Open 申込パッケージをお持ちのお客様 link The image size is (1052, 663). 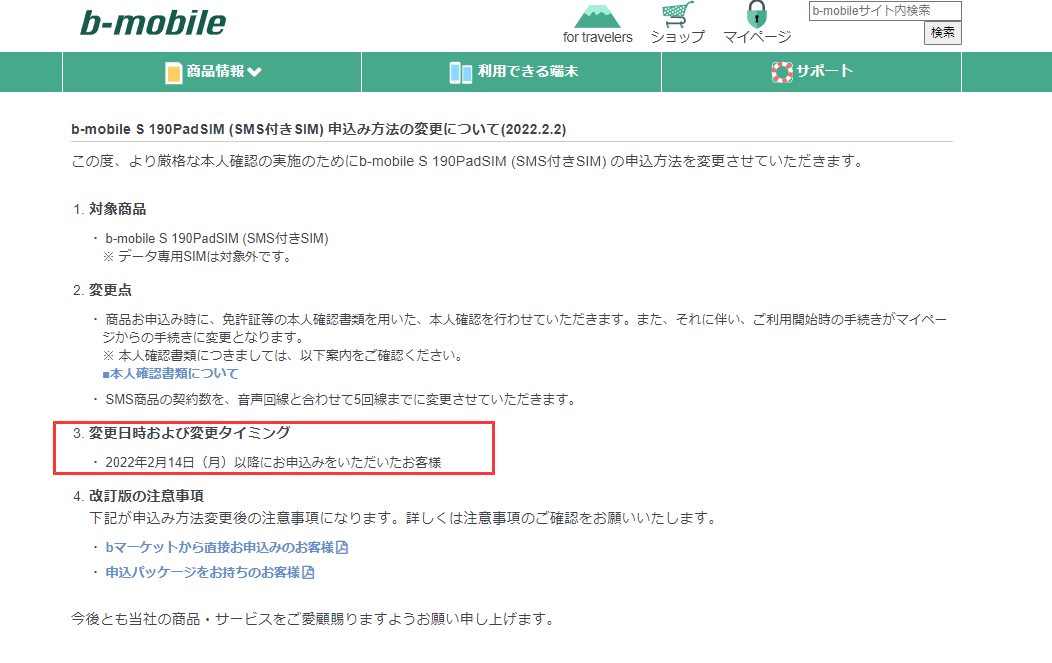202,572
